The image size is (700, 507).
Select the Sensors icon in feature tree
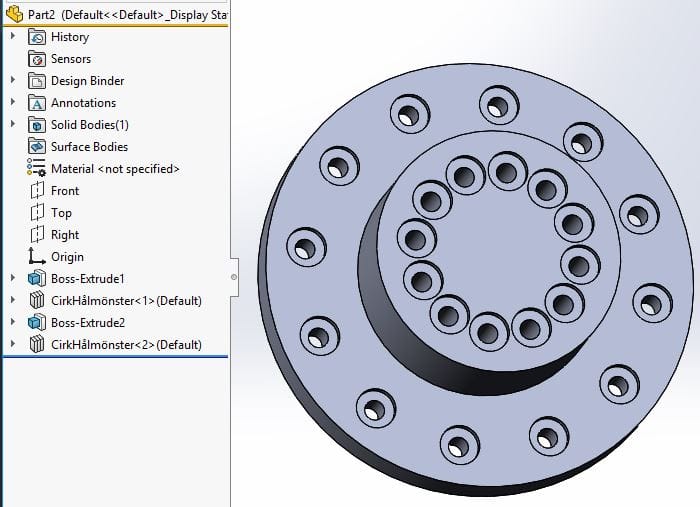[x=37, y=59]
